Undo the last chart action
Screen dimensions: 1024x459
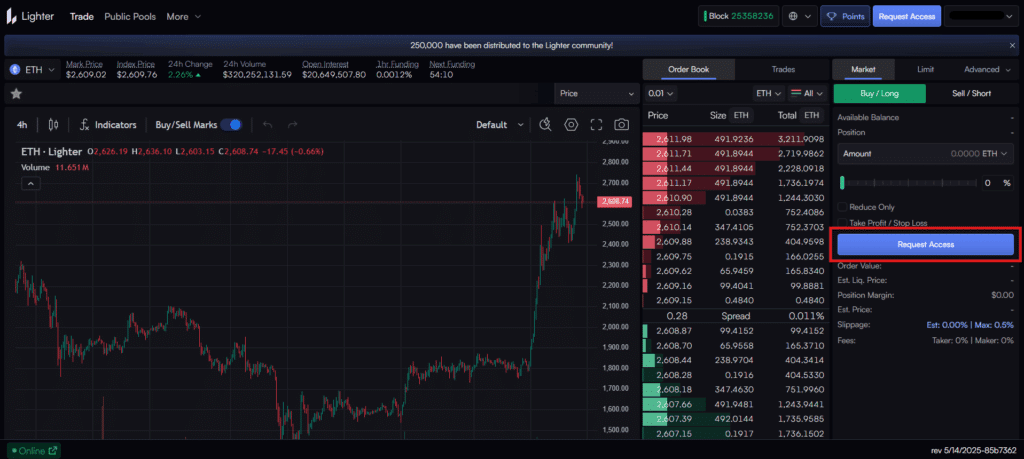[x=267, y=125]
